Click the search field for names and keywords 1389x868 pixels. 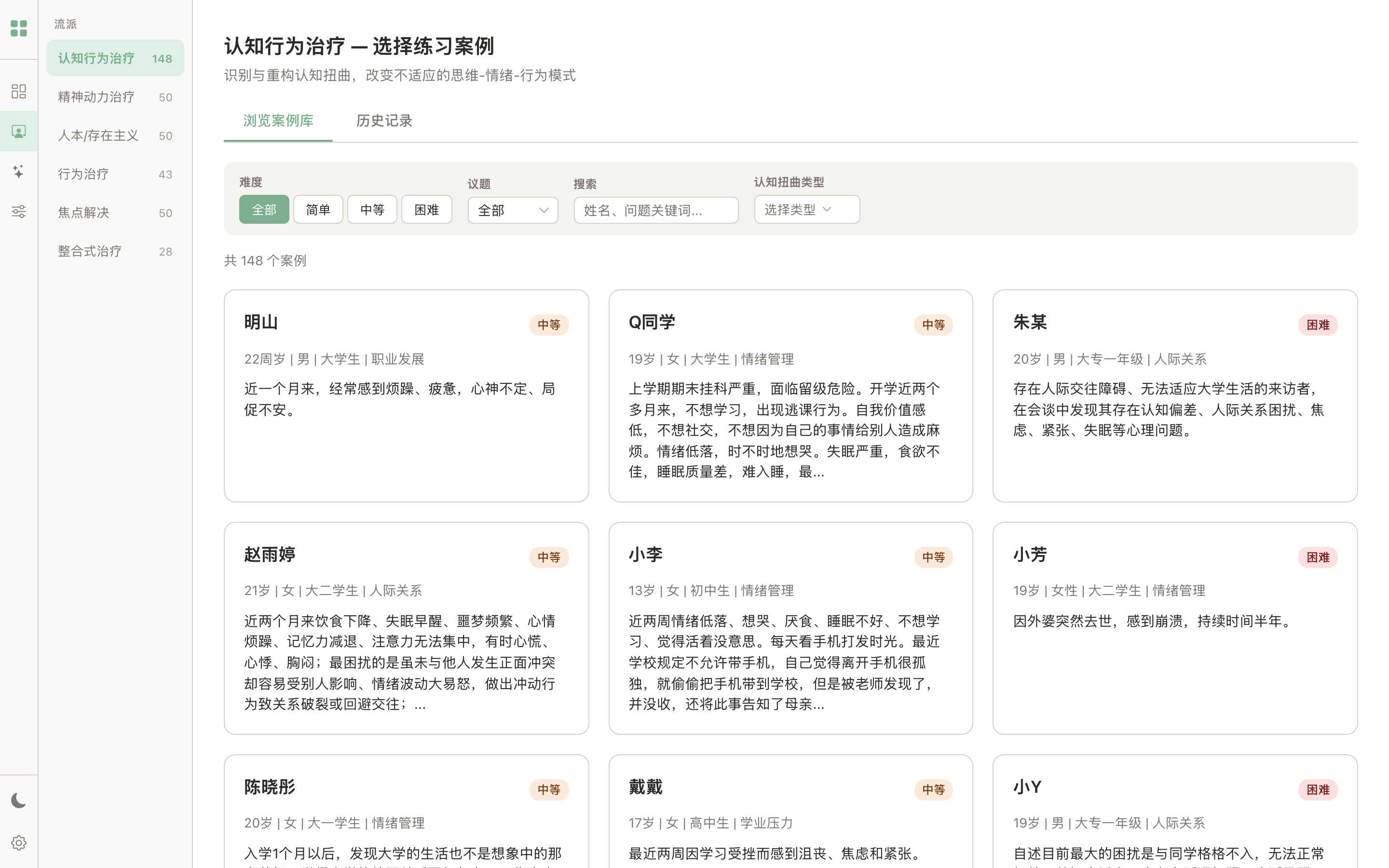[656, 210]
